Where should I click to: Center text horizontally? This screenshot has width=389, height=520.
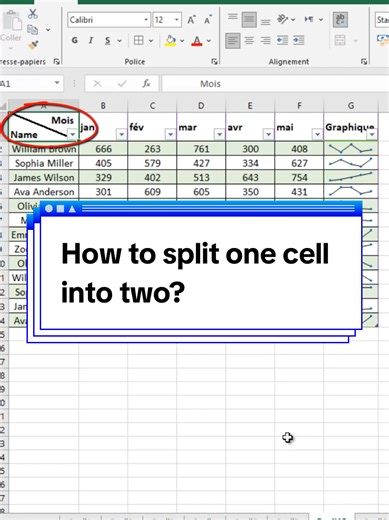[249, 41]
